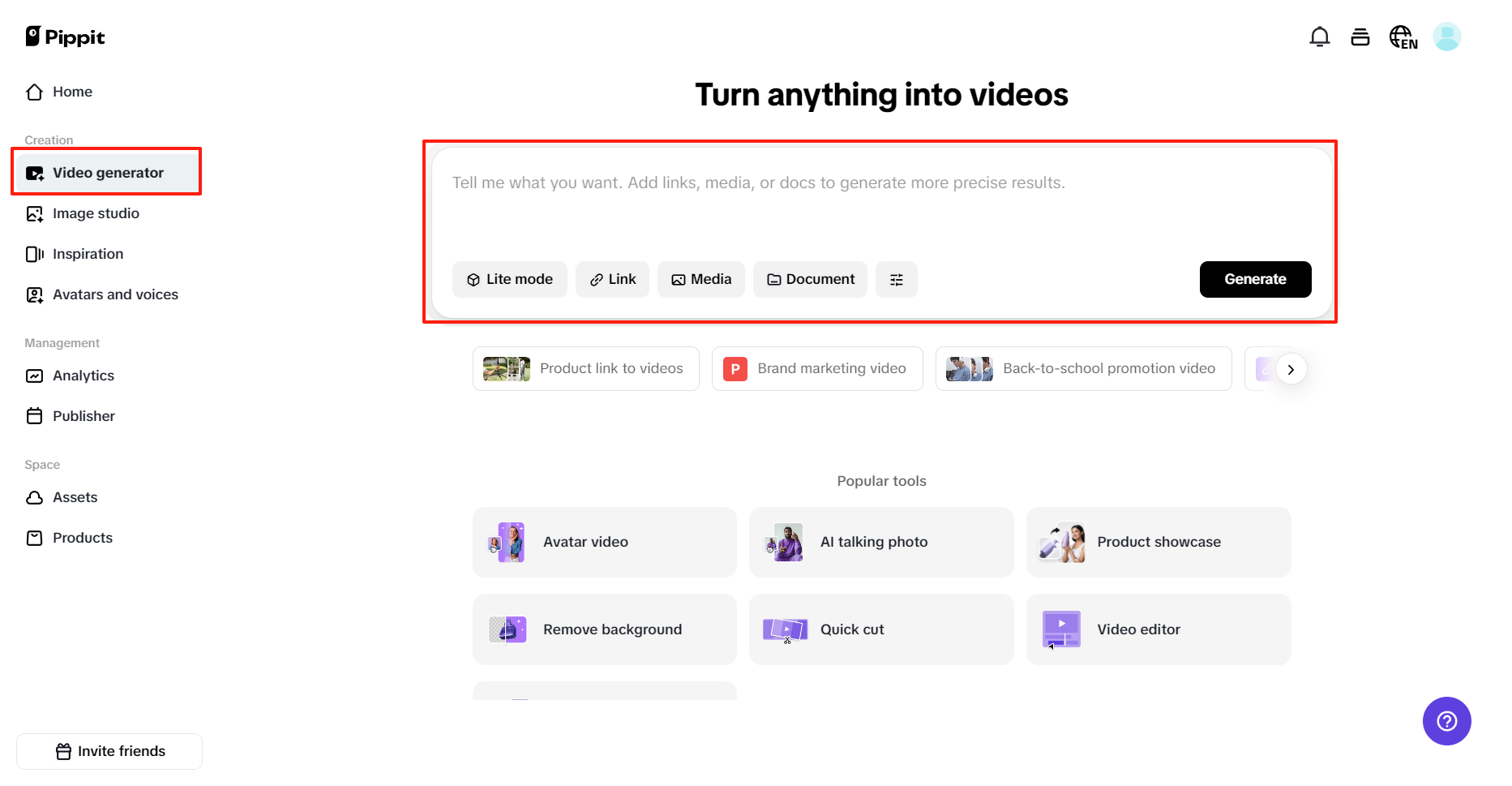Expand more video suggestions with the chevron
Viewport: 1512px width, 786px height.
[x=1291, y=368]
